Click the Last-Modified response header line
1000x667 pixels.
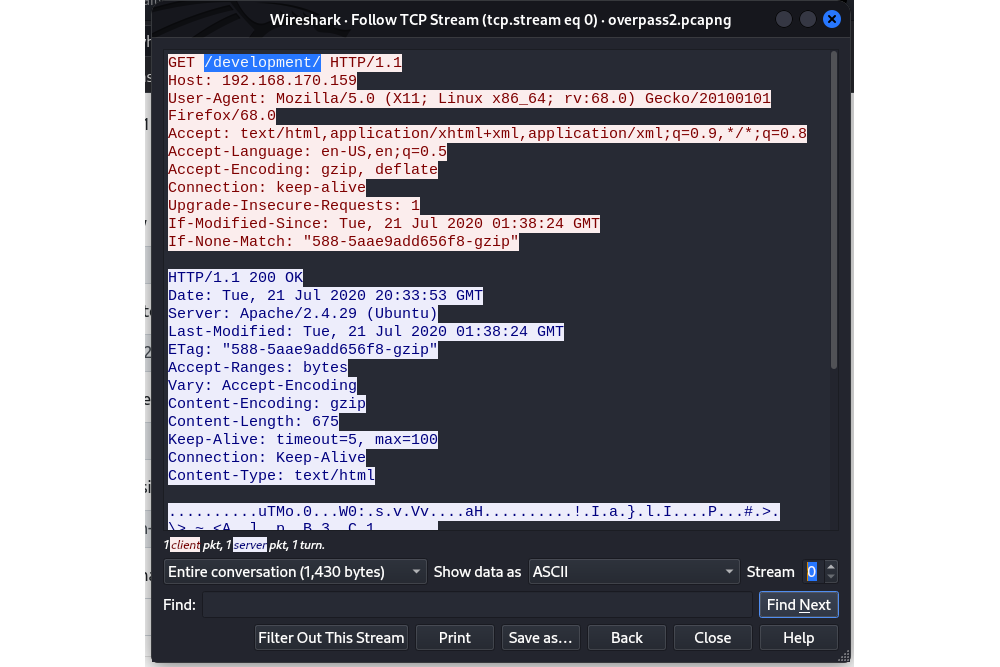(x=365, y=331)
